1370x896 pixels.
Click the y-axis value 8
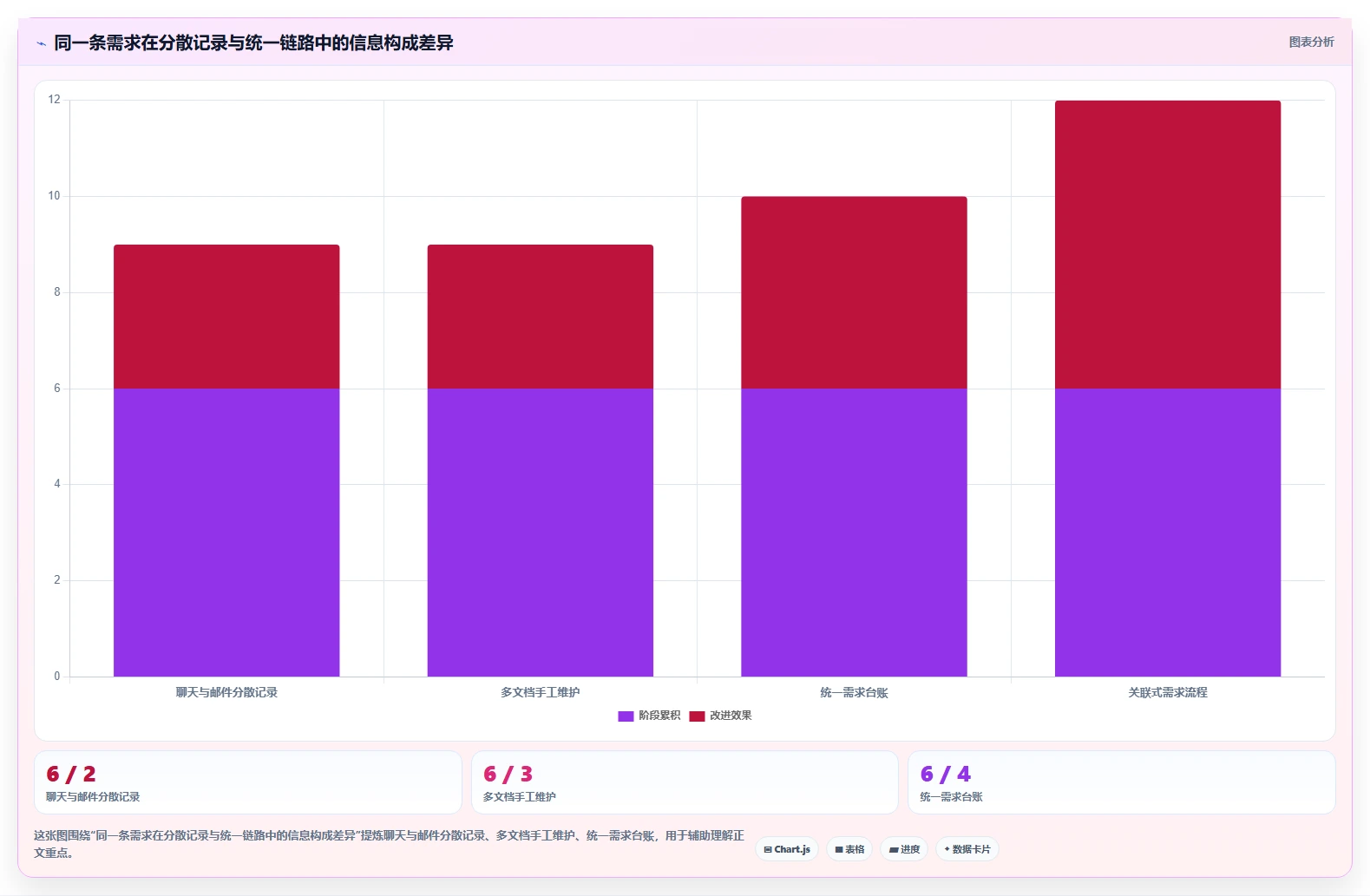(57, 292)
